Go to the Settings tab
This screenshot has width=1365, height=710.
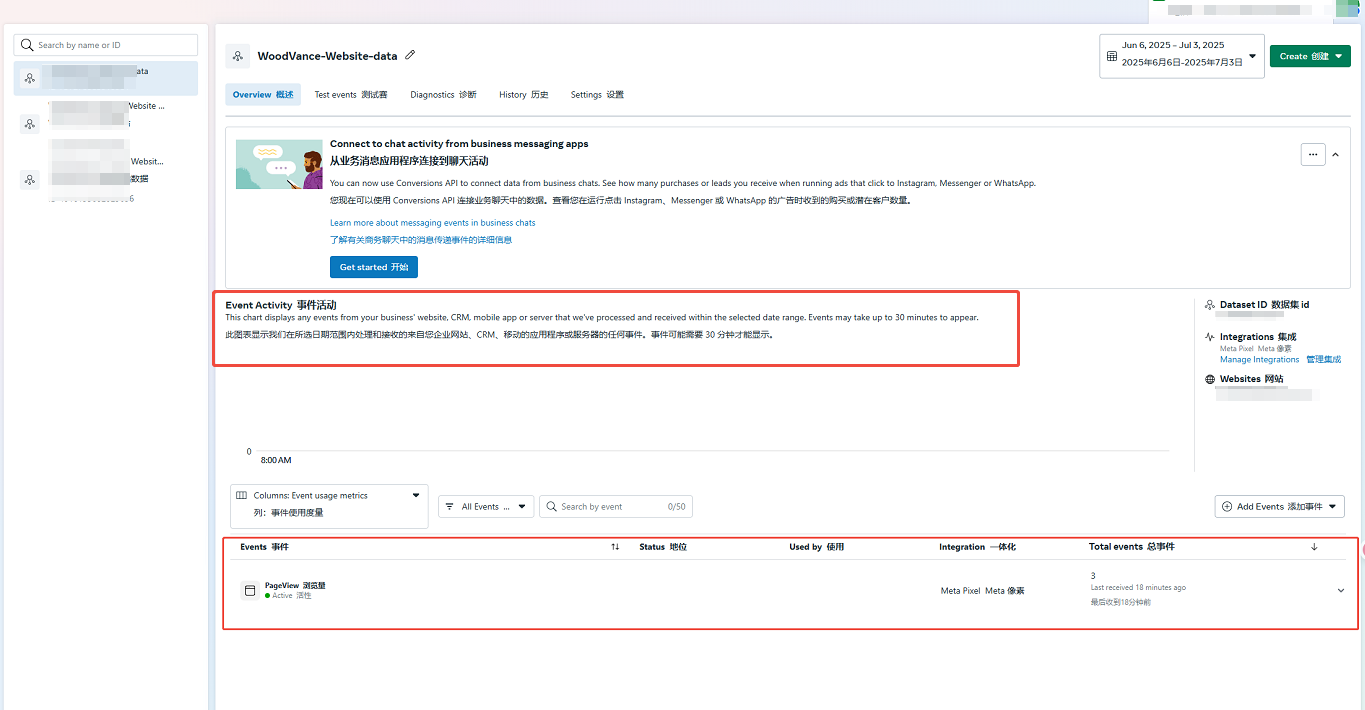(x=596, y=95)
